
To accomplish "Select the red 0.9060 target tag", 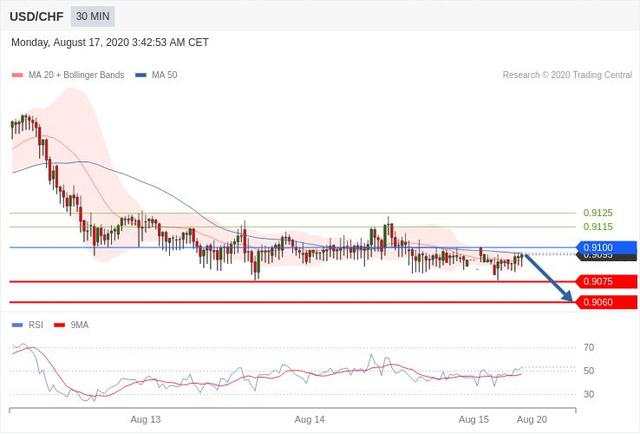I will pos(607,302).
